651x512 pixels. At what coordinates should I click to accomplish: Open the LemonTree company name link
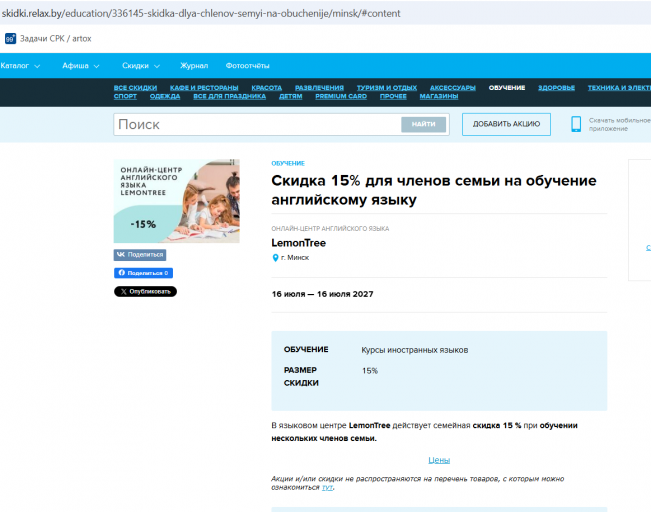point(299,243)
